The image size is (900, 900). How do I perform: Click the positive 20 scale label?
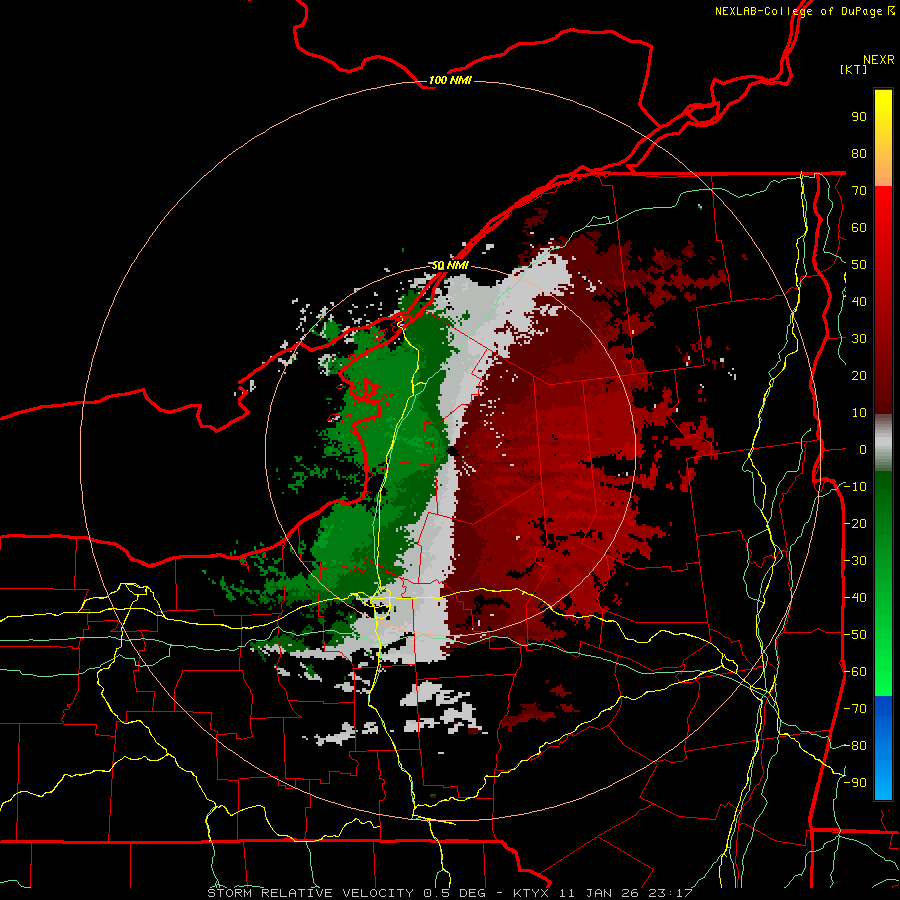859,375
